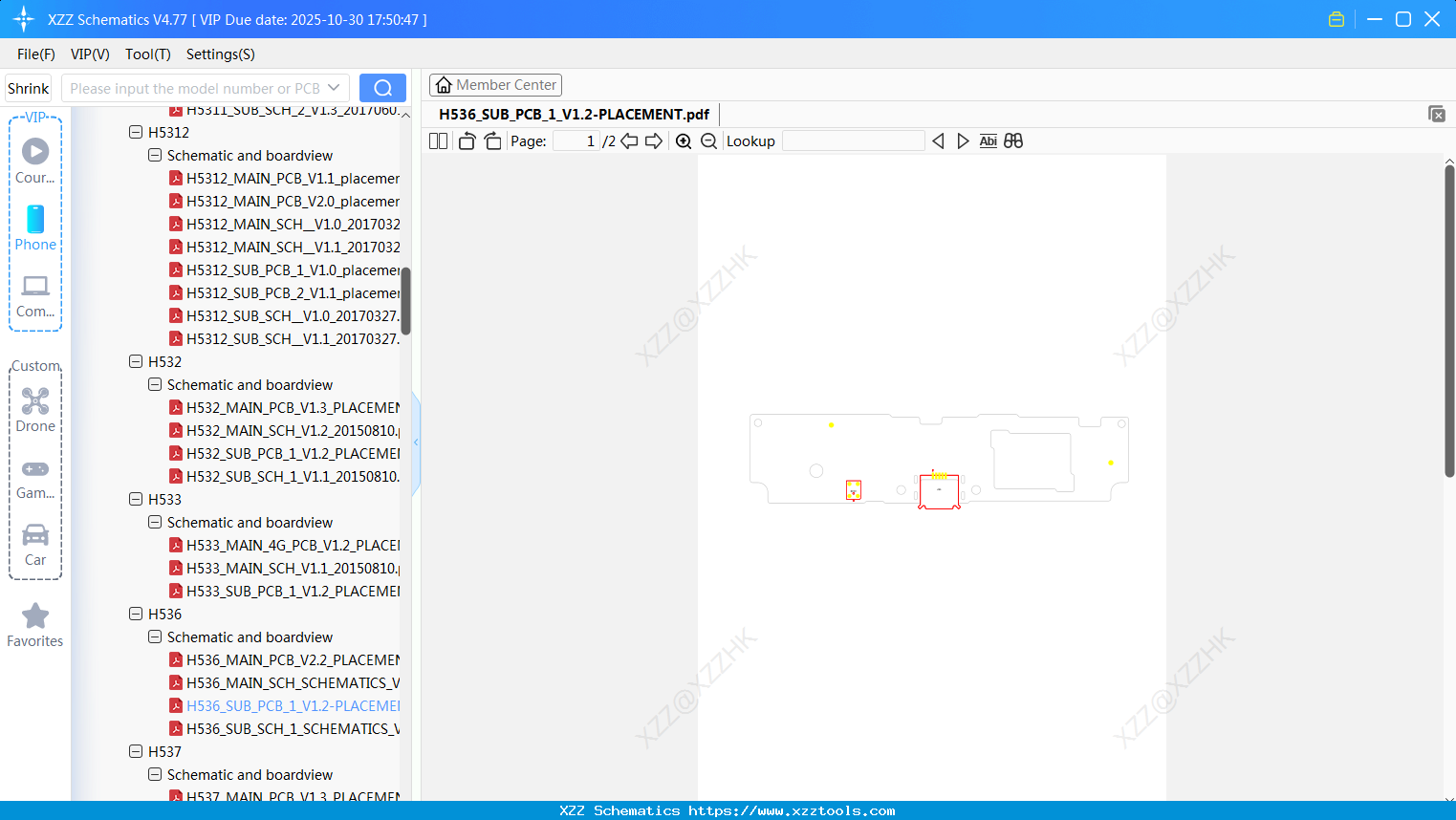This screenshot has height=820, width=1456.
Task: Zoom out of the PDF page
Action: [708, 140]
